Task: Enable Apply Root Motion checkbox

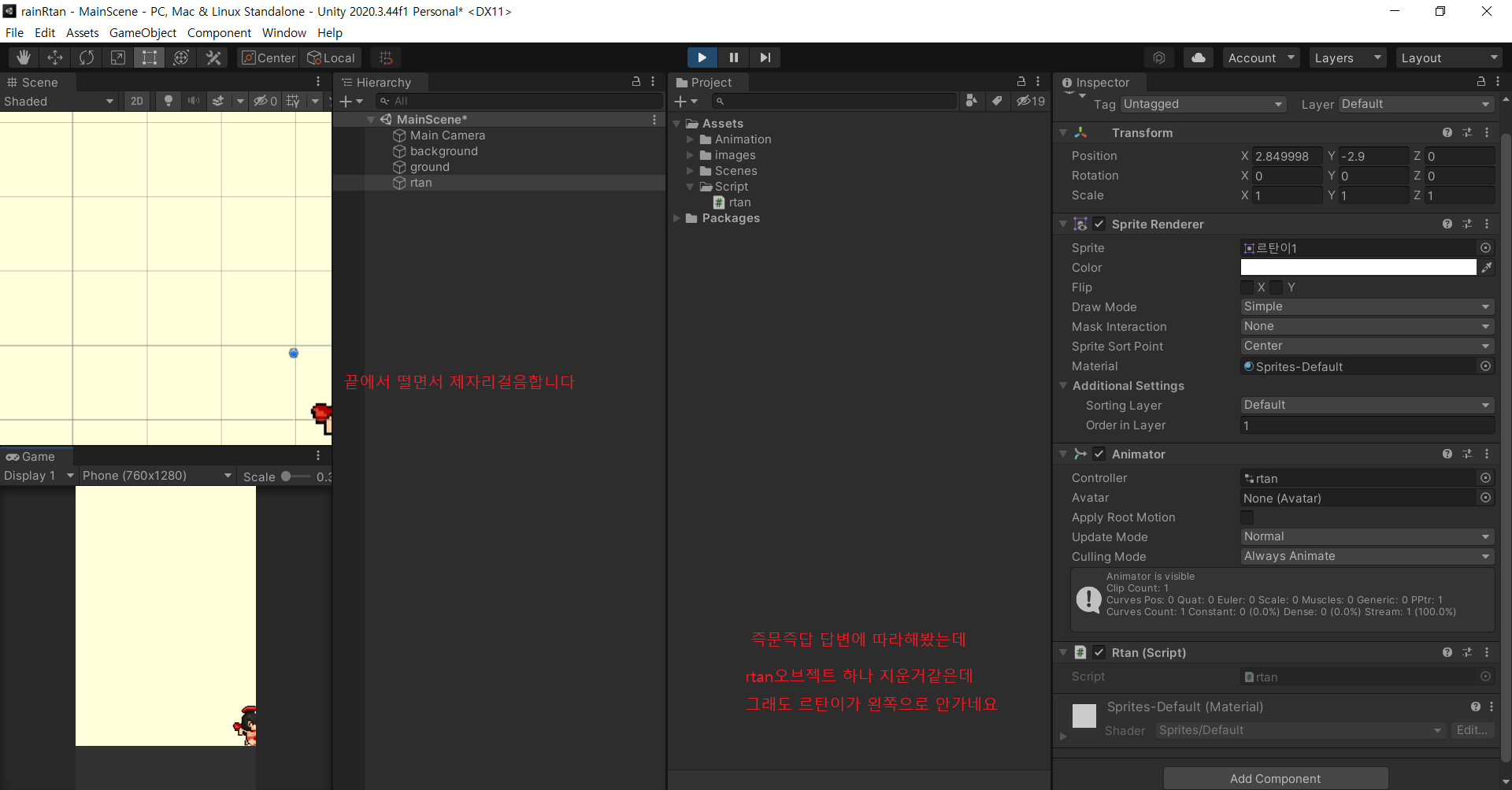Action: click(1247, 517)
